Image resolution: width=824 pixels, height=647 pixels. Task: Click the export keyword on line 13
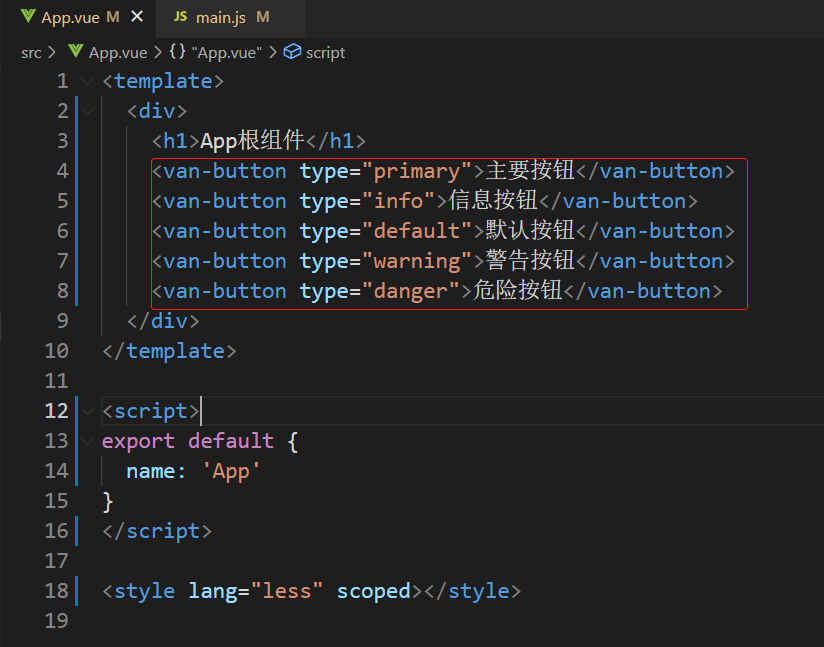[x=138, y=441]
